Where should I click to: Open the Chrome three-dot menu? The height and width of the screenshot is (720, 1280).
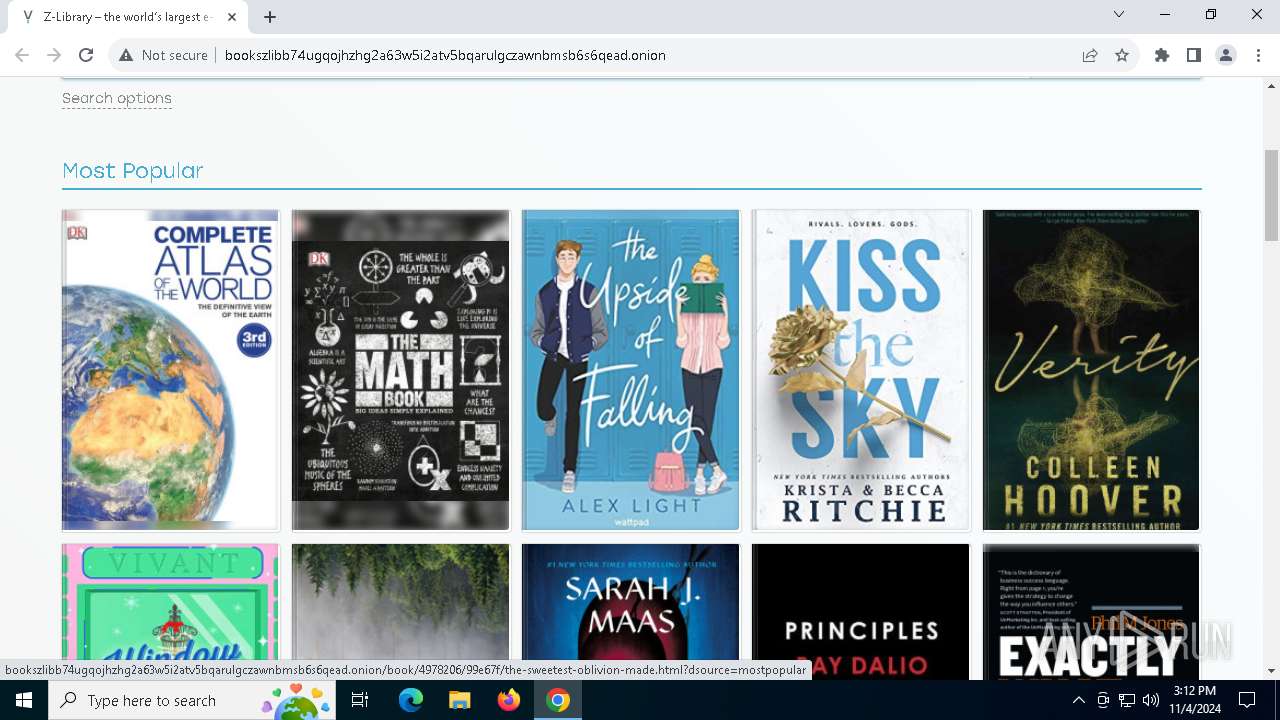pos(1257,55)
